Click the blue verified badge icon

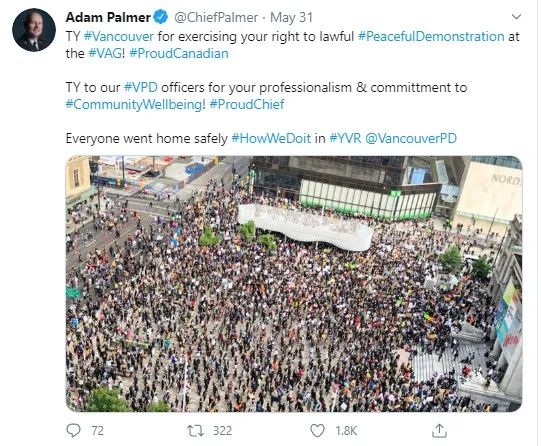pos(160,17)
